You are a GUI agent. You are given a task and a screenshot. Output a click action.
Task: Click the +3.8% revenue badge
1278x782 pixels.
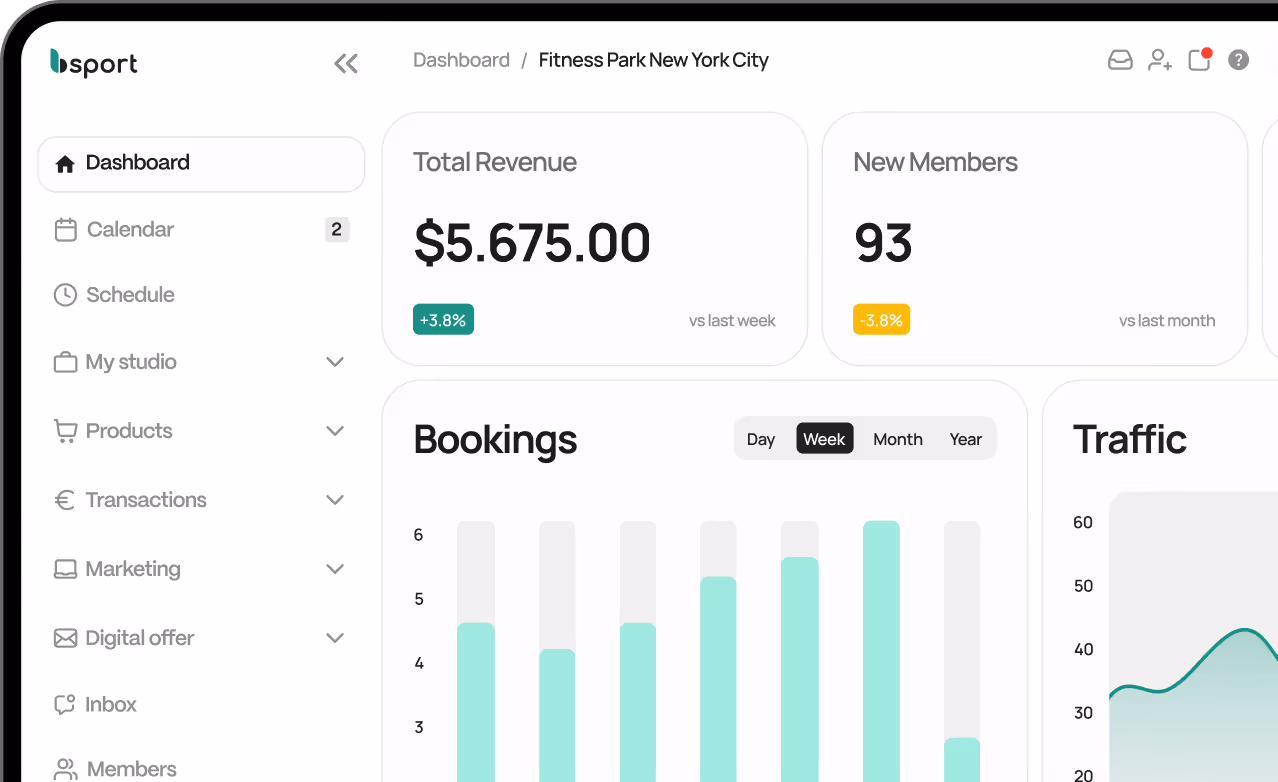click(443, 319)
